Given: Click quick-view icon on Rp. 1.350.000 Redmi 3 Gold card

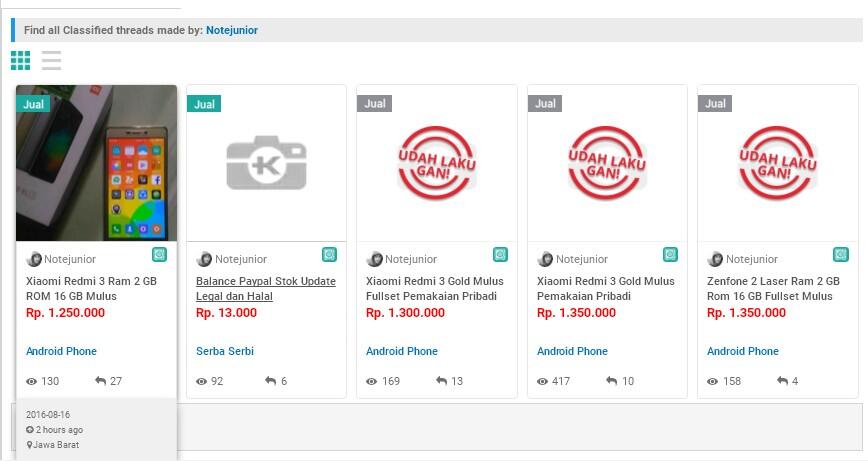Looking at the screenshot, I should 670,255.
